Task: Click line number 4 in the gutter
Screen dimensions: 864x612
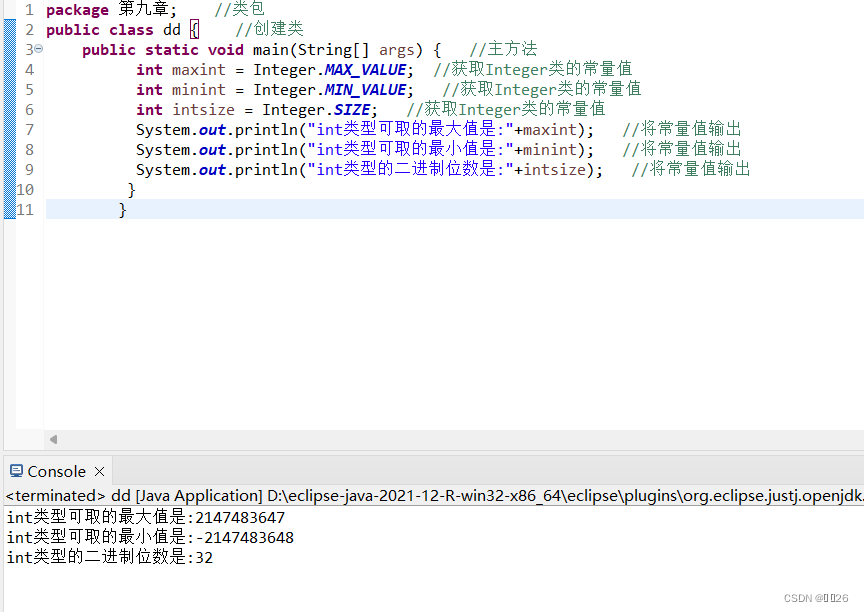Action: click(29, 70)
